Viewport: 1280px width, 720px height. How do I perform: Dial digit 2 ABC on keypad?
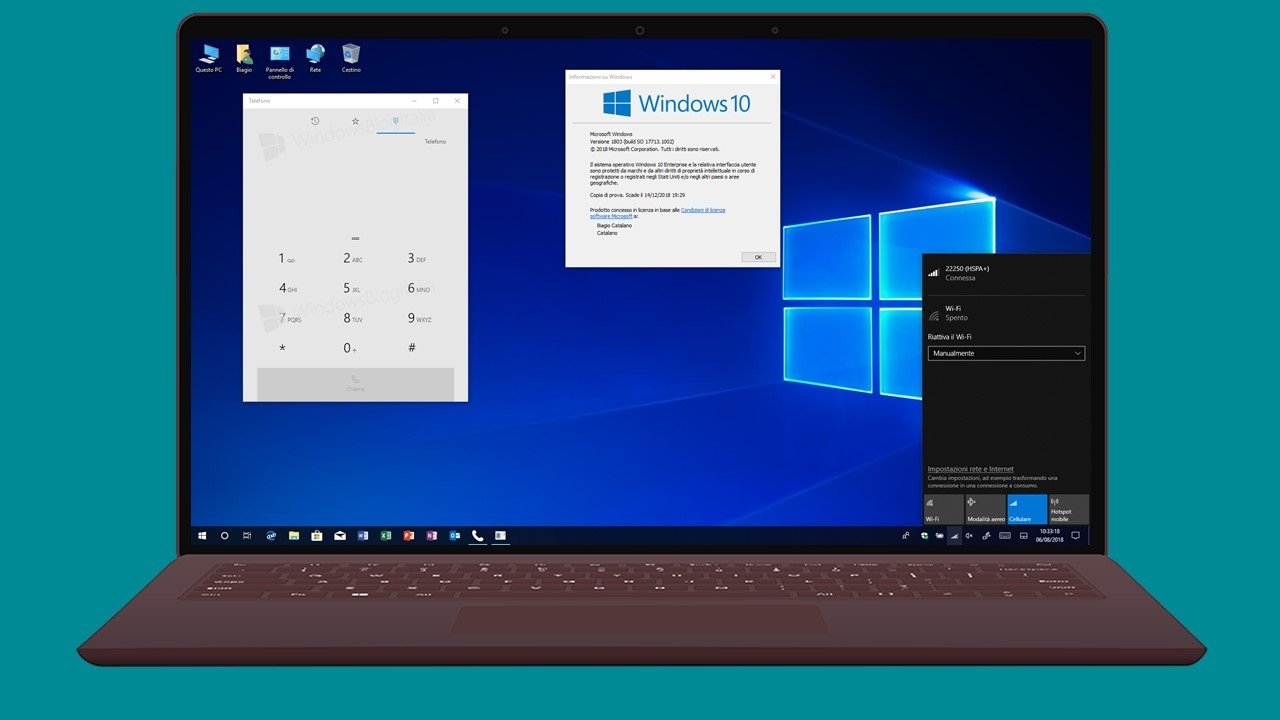352,258
